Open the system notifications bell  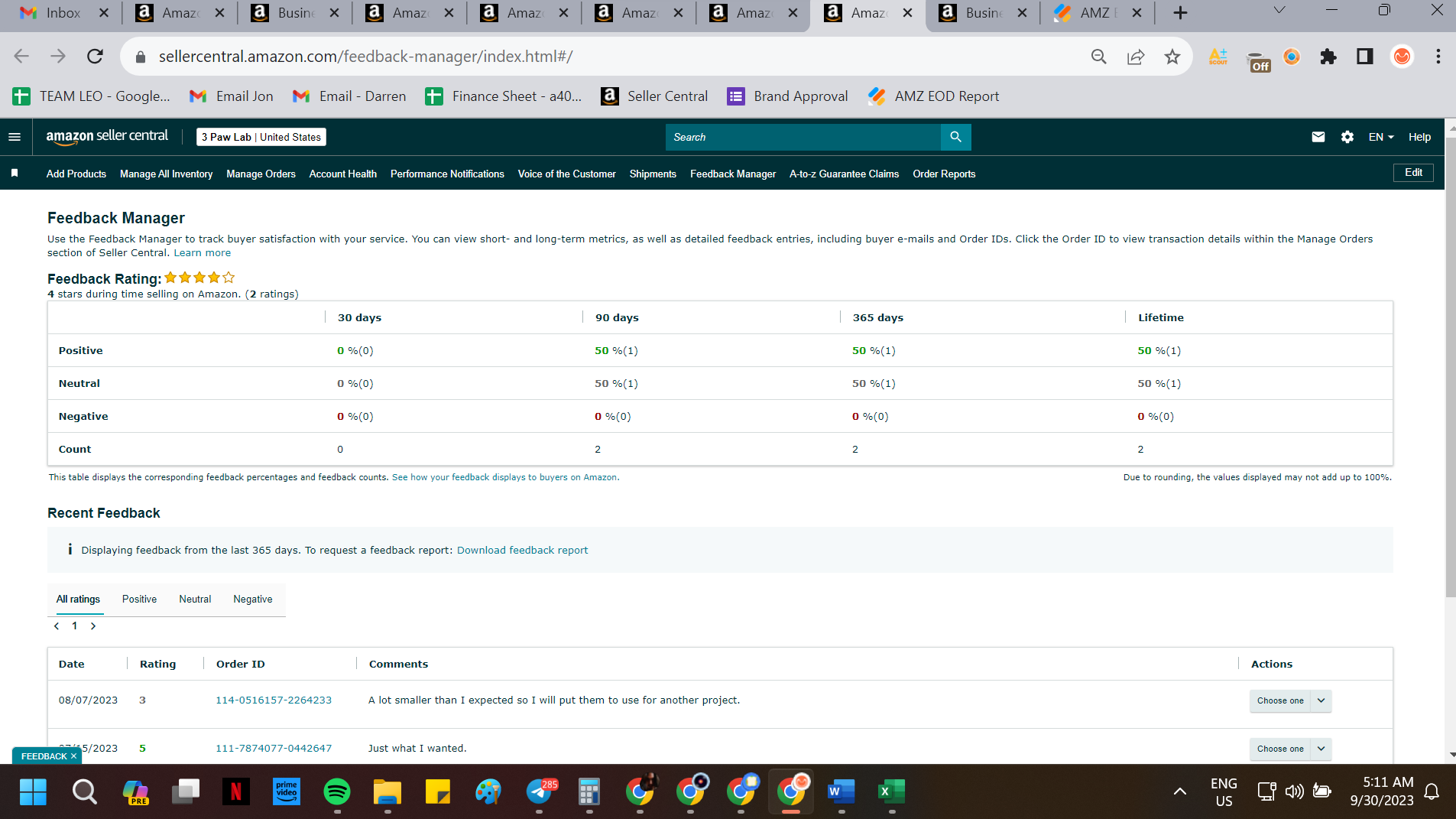pos(1432,791)
